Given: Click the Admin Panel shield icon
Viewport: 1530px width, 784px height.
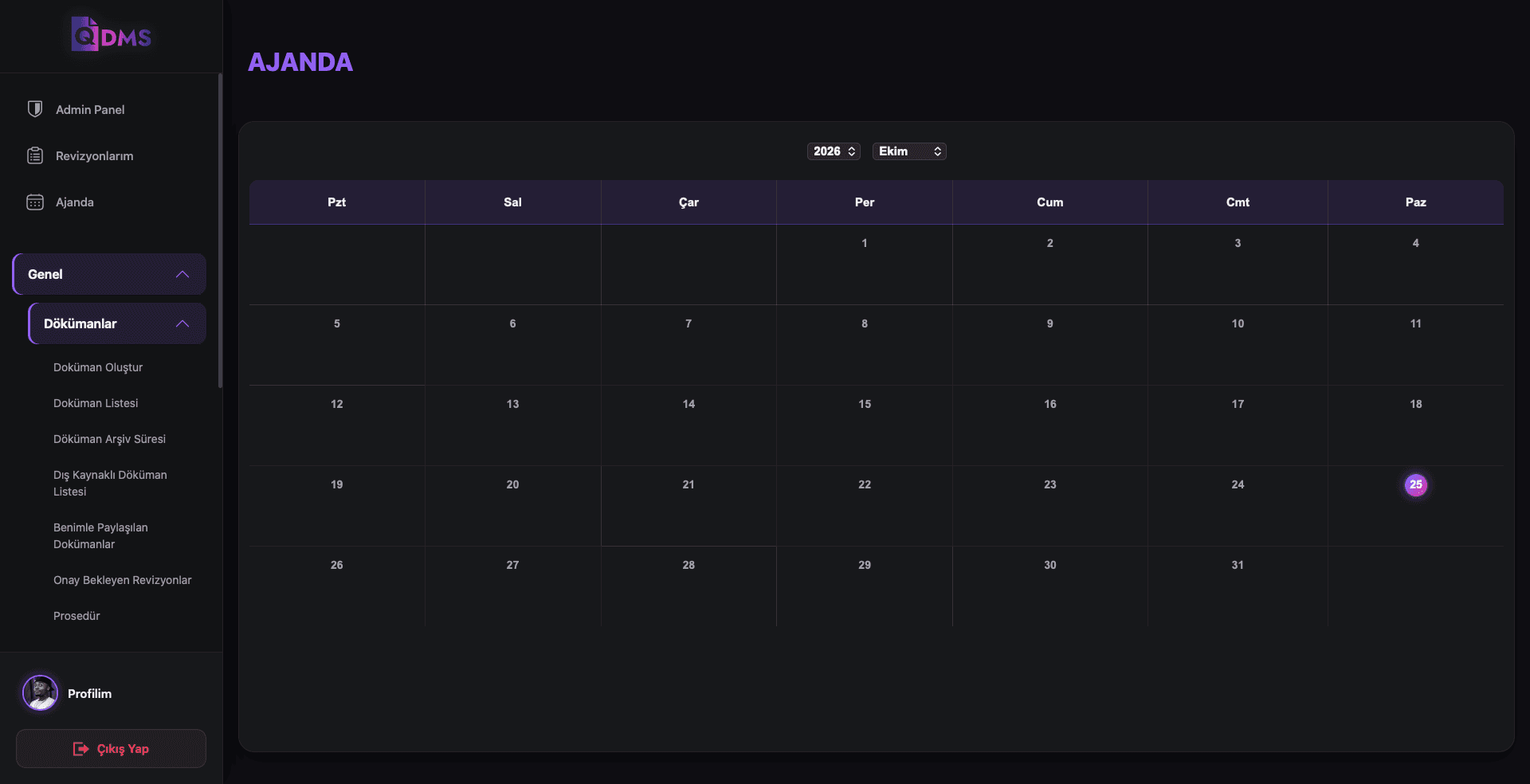Looking at the screenshot, I should click(x=35, y=109).
